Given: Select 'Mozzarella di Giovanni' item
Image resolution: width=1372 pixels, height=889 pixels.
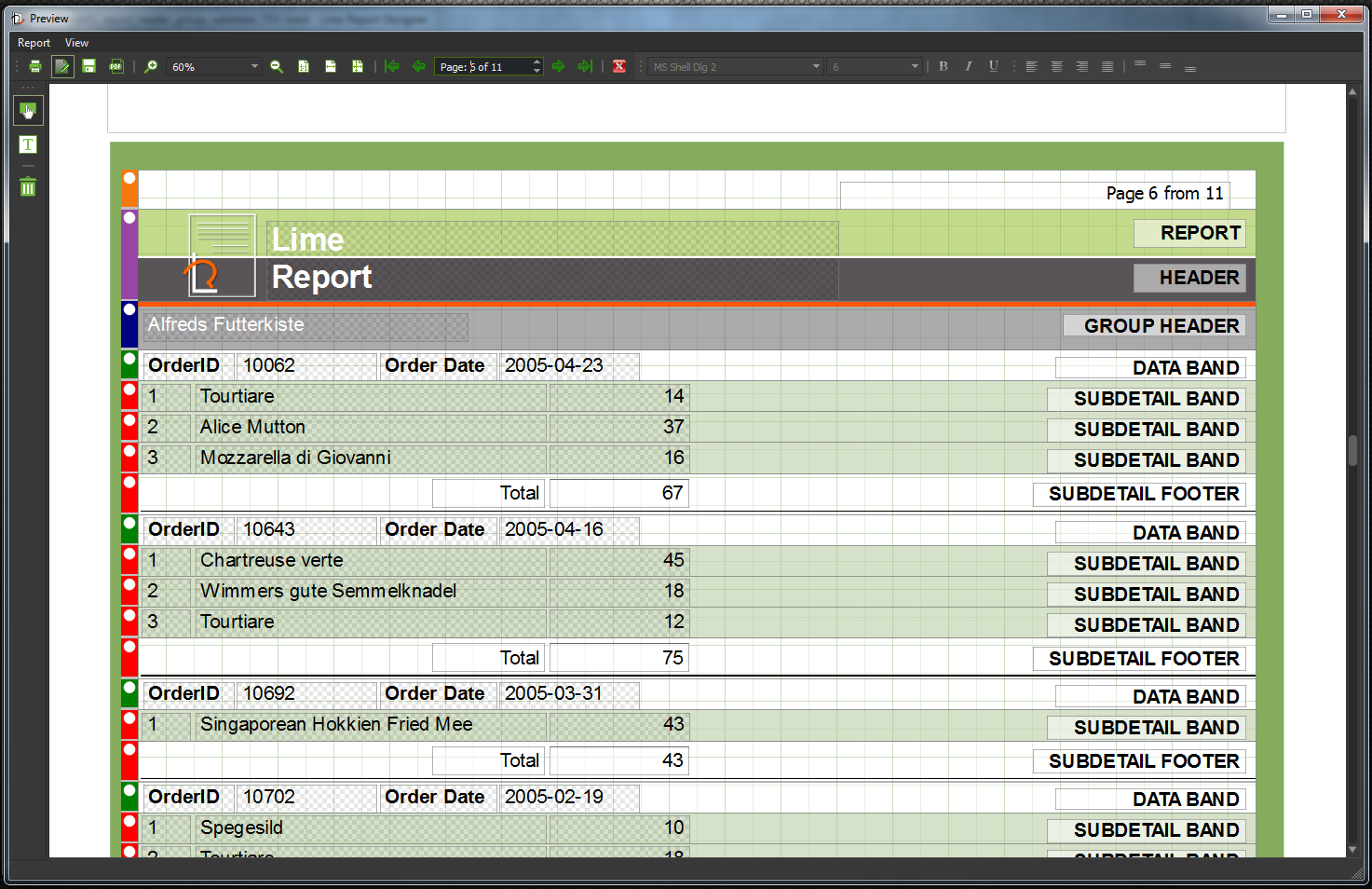Looking at the screenshot, I should coord(295,458).
